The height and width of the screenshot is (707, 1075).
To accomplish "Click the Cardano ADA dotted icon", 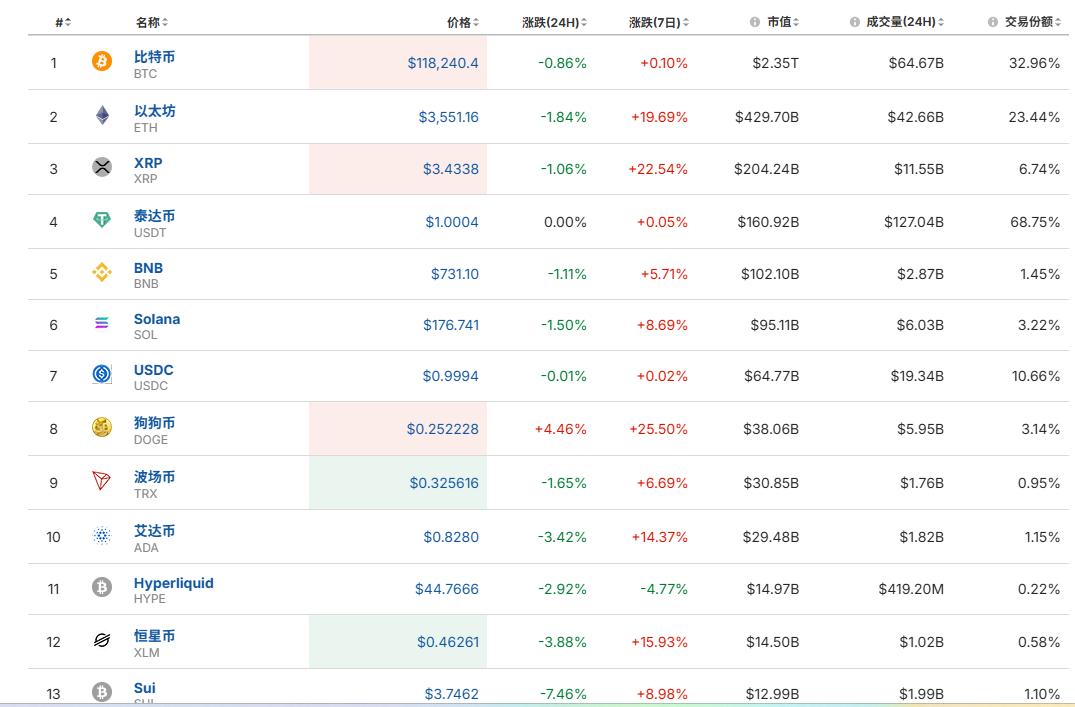I will pyautogui.click(x=101, y=535).
